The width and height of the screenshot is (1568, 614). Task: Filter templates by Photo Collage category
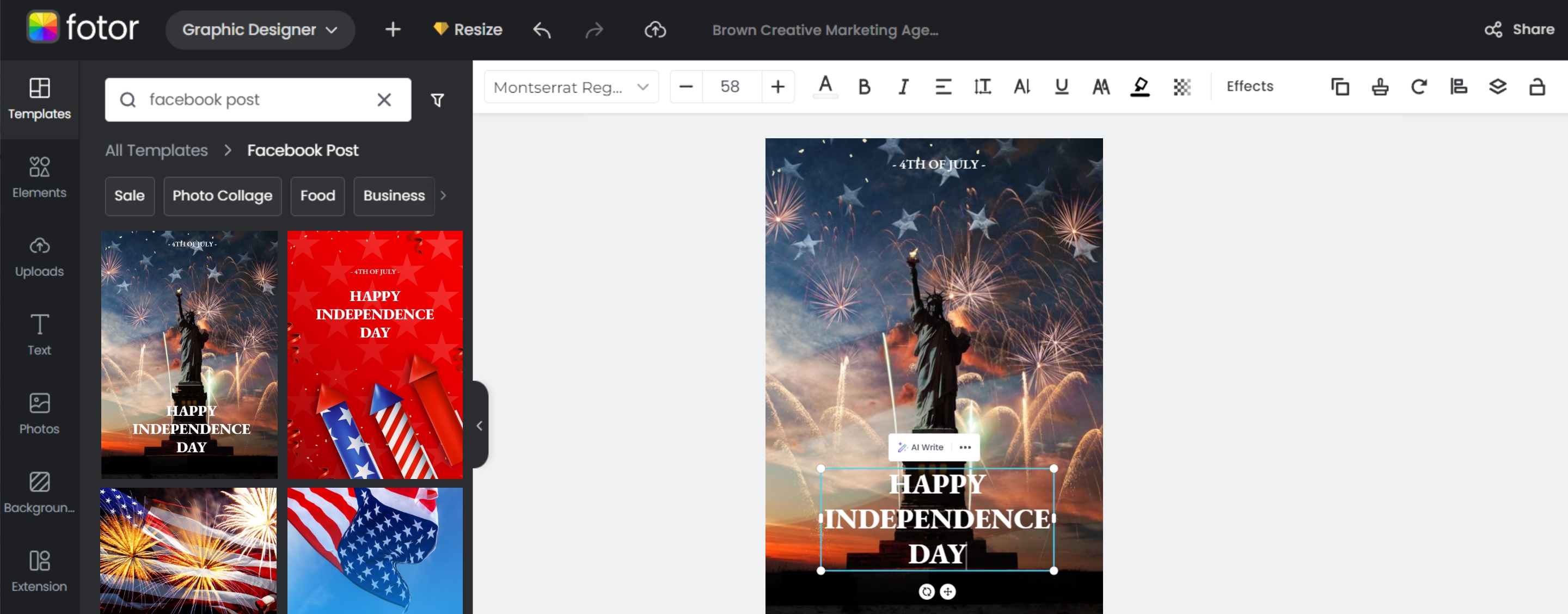[222, 196]
